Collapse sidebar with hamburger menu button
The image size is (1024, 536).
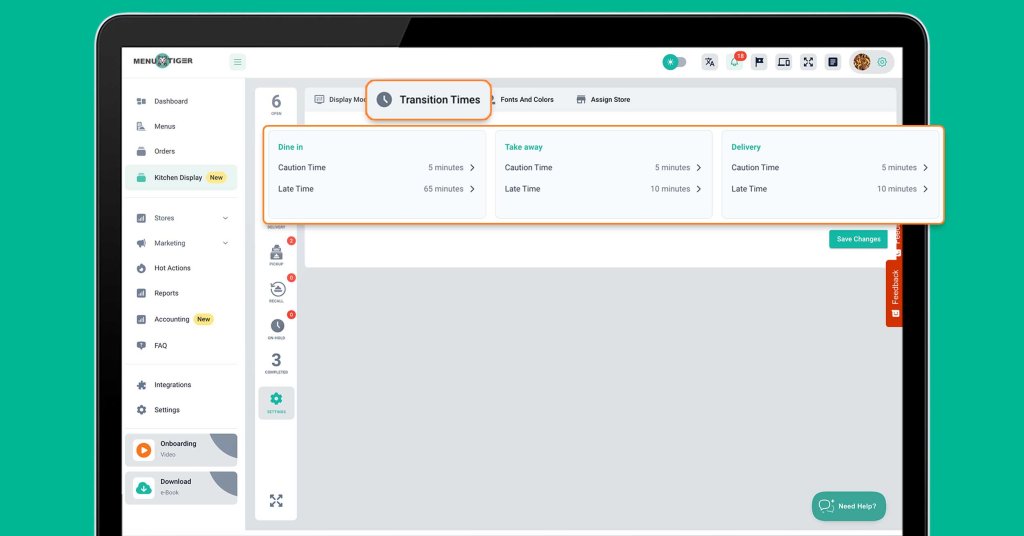(237, 62)
